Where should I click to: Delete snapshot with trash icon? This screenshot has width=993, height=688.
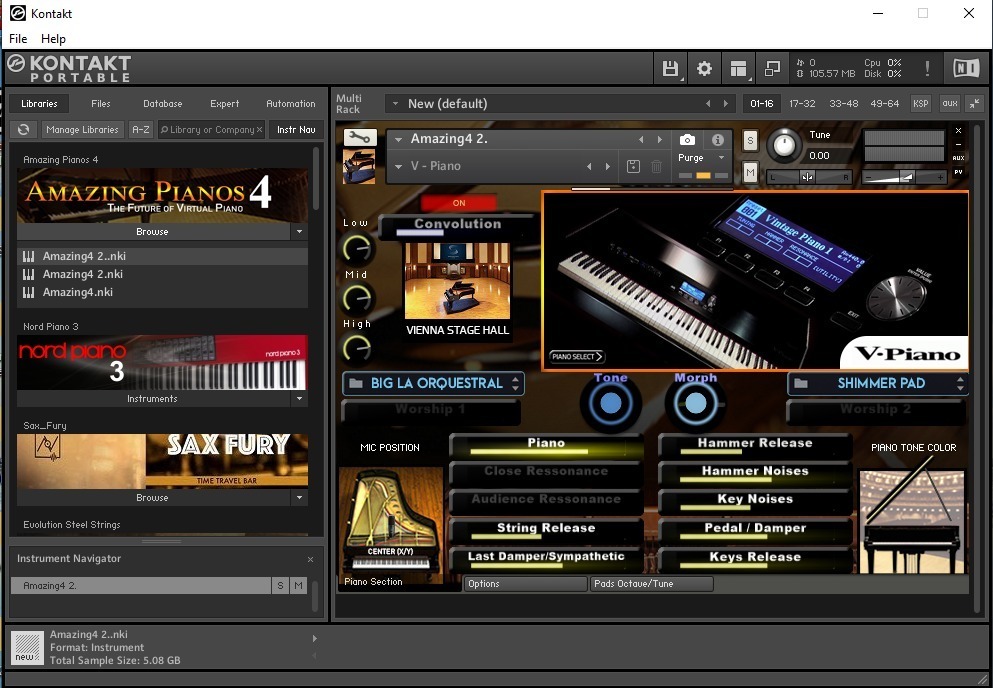(657, 167)
